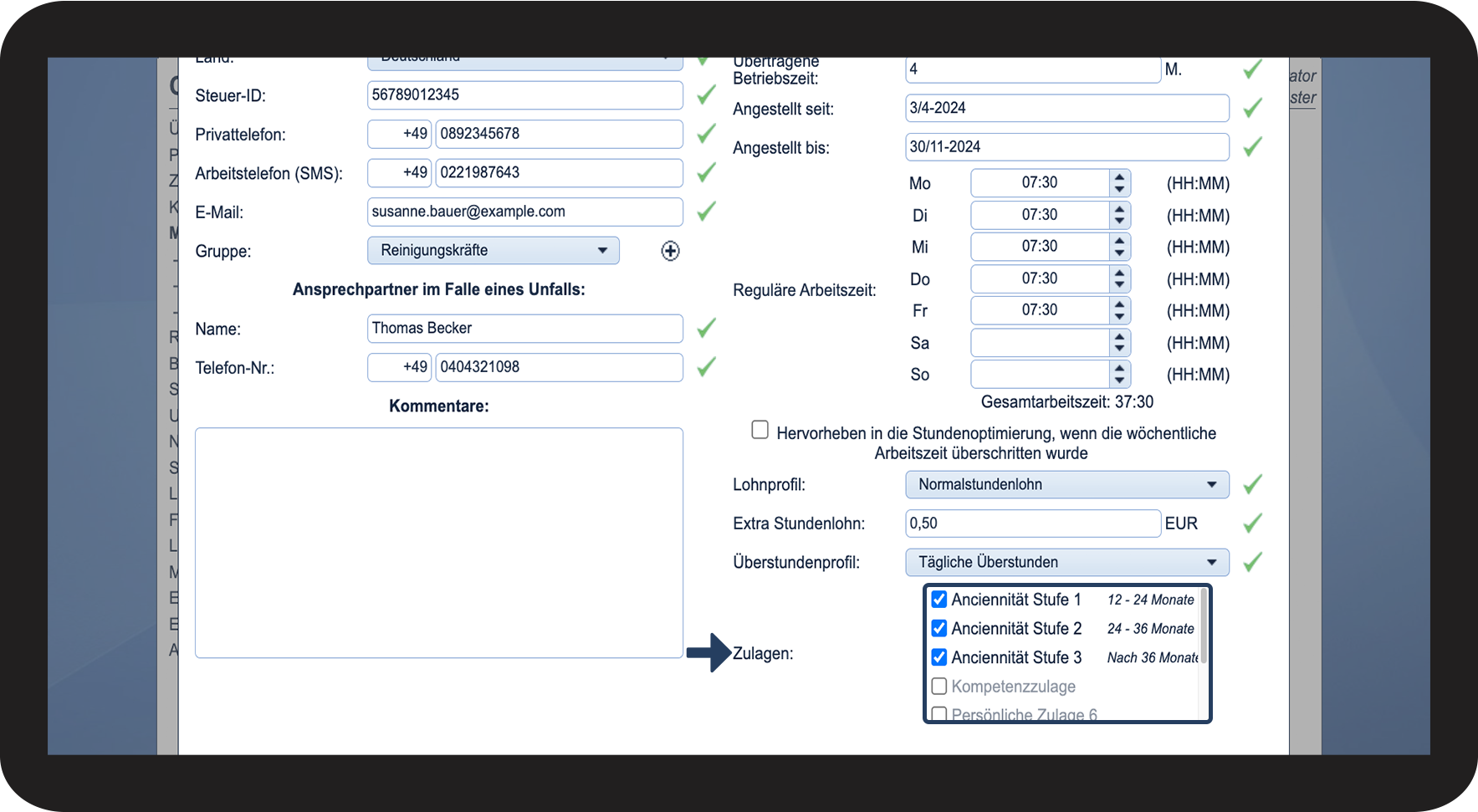Tick the Hervorheben in die Stundenoptimierung checkbox
This screenshot has width=1478, height=812.
click(759, 430)
